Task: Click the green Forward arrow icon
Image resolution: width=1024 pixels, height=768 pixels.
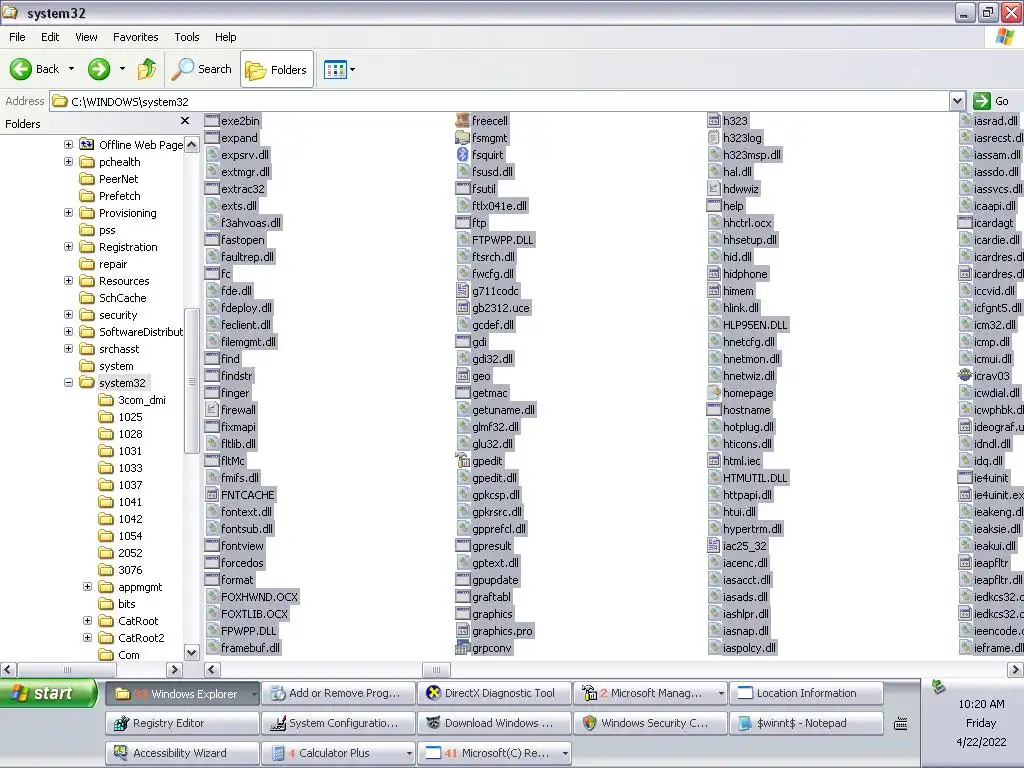Action: [99, 69]
